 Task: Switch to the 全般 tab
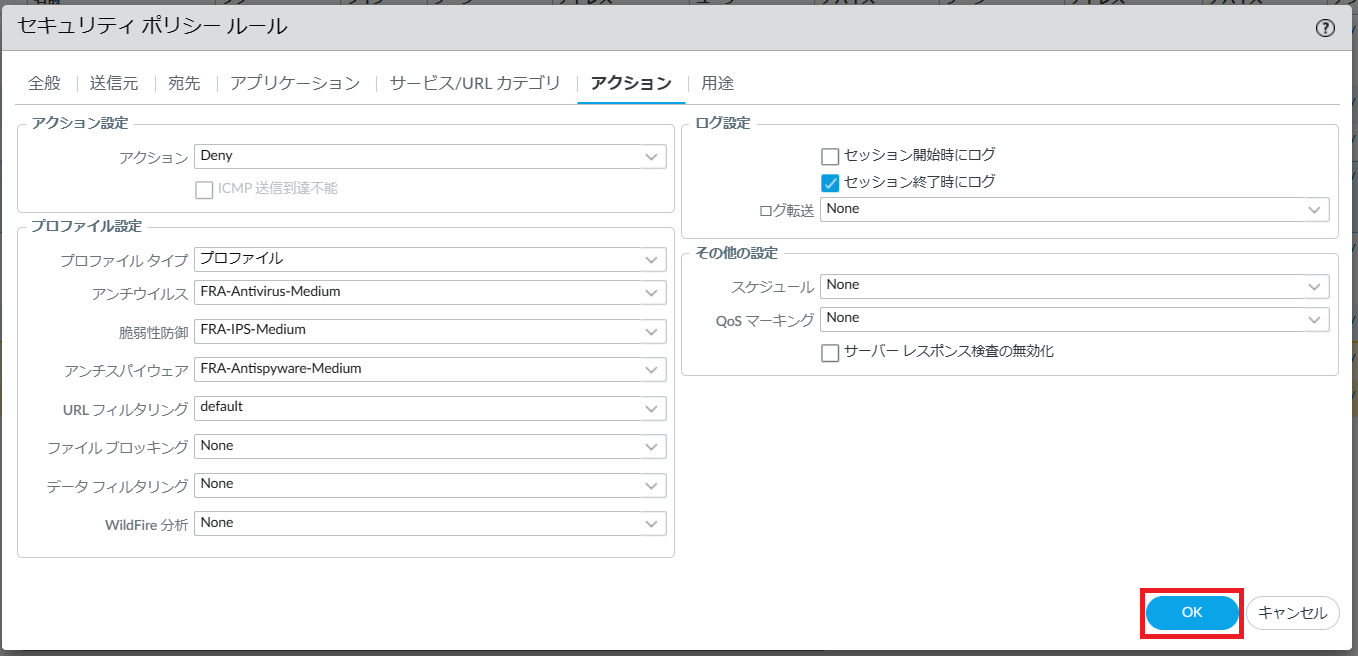(x=44, y=83)
